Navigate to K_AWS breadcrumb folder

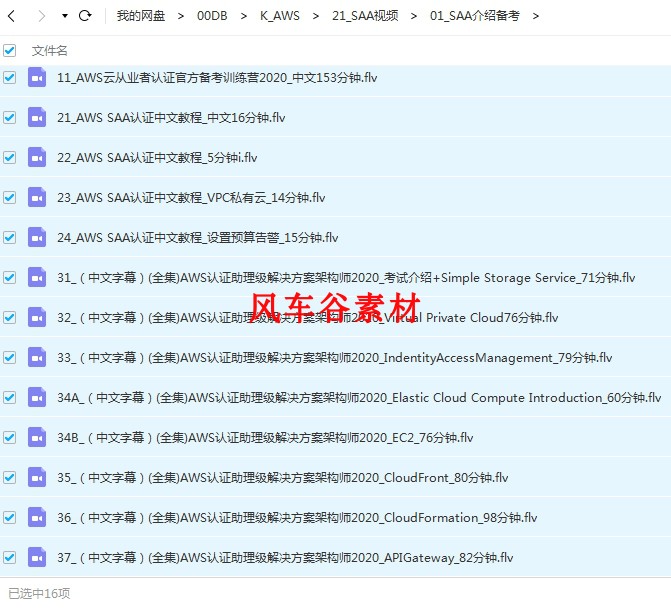279,16
